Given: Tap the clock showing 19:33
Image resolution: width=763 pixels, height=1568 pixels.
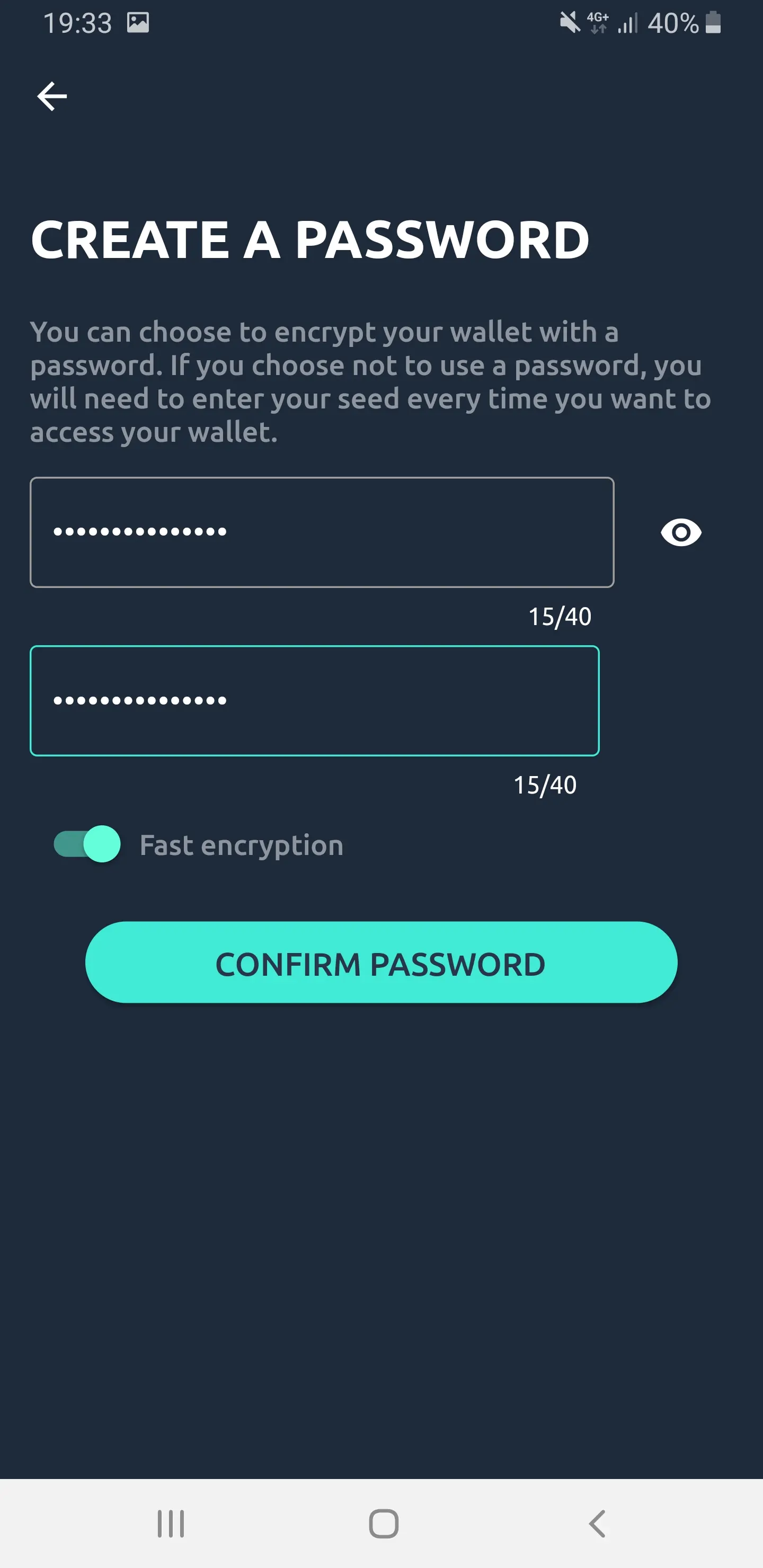Looking at the screenshot, I should coord(79,23).
